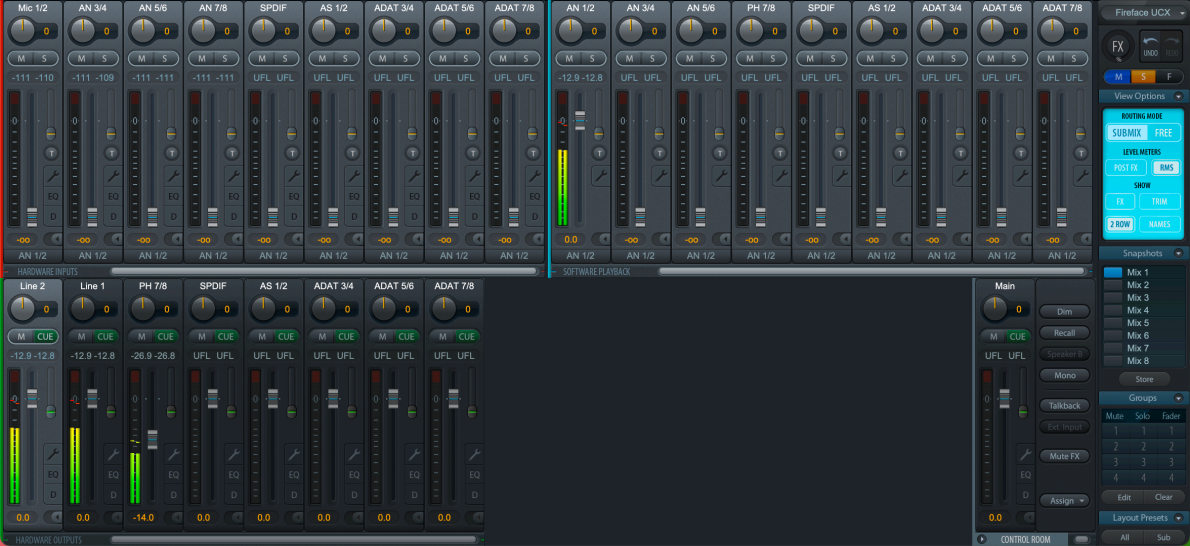Click global F (fader groups) master button
1190x546 pixels.
[x=1169, y=77]
